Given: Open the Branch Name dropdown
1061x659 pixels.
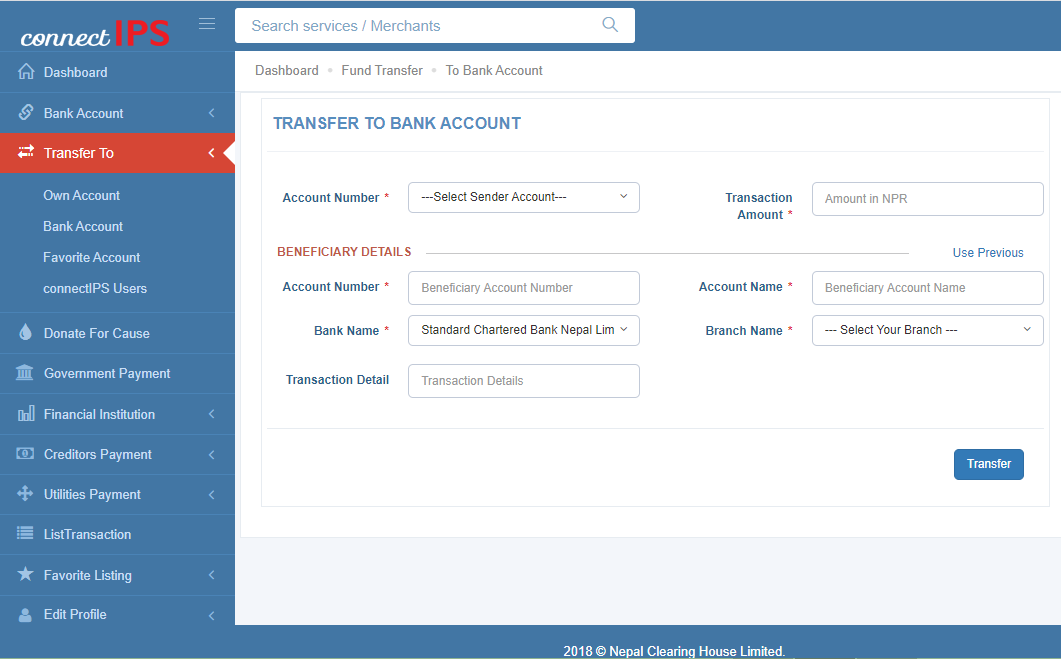Looking at the screenshot, I should [927, 329].
